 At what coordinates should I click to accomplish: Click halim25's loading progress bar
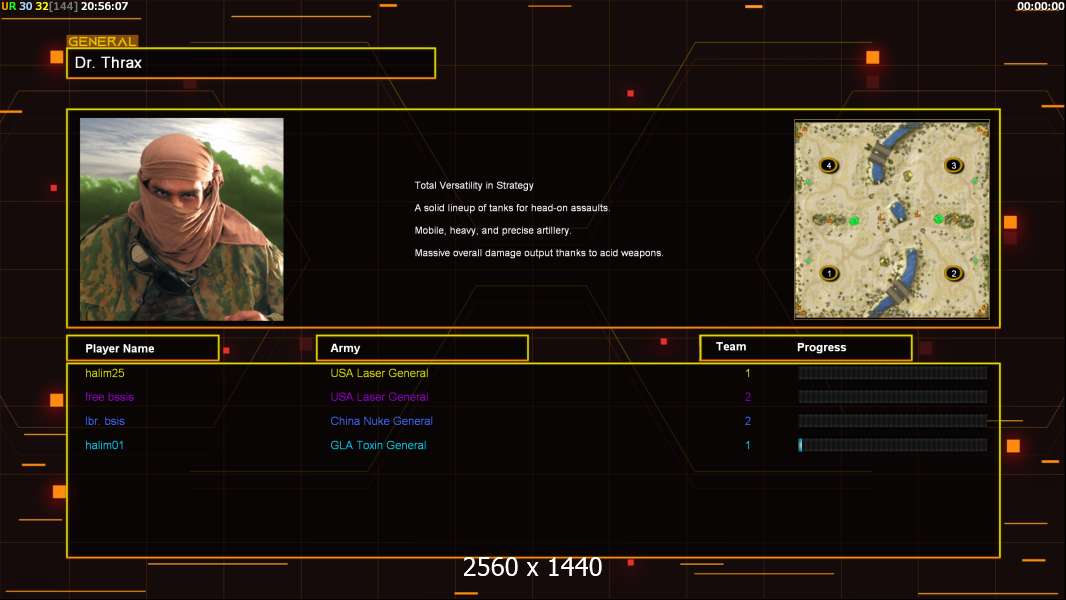pos(892,373)
